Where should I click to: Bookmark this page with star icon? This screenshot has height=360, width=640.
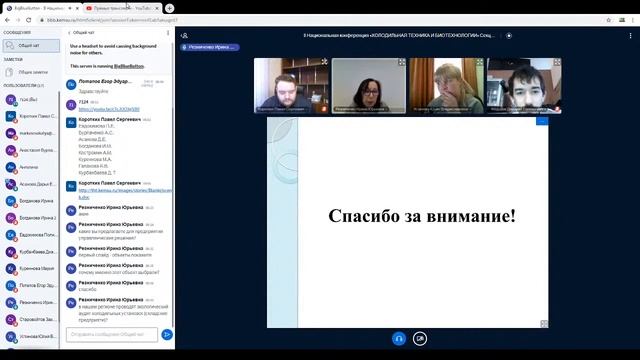(609, 20)
